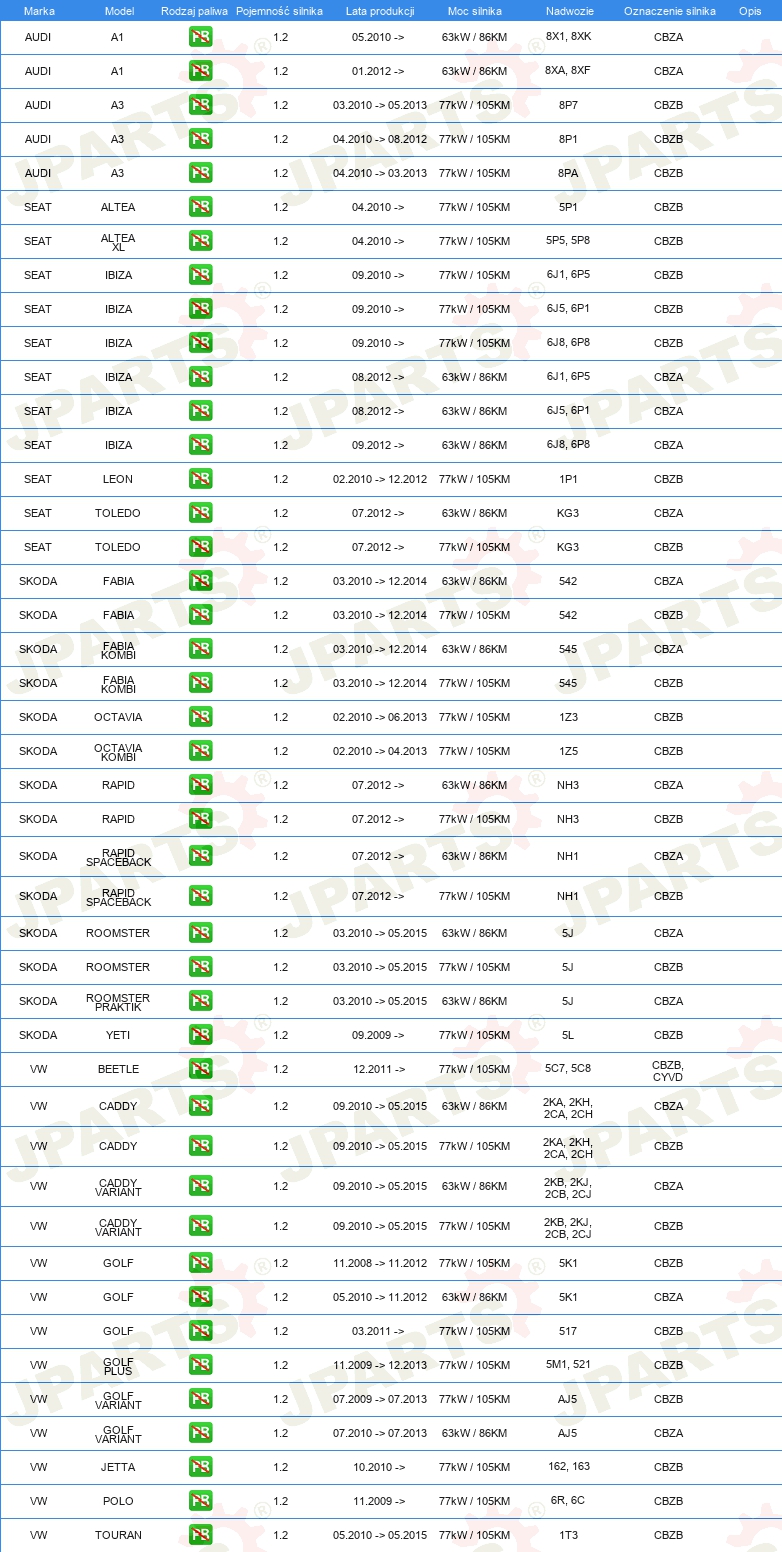
Task: Click the petrol icon in the SKODA YETI row
Action: pos(200,1035)
